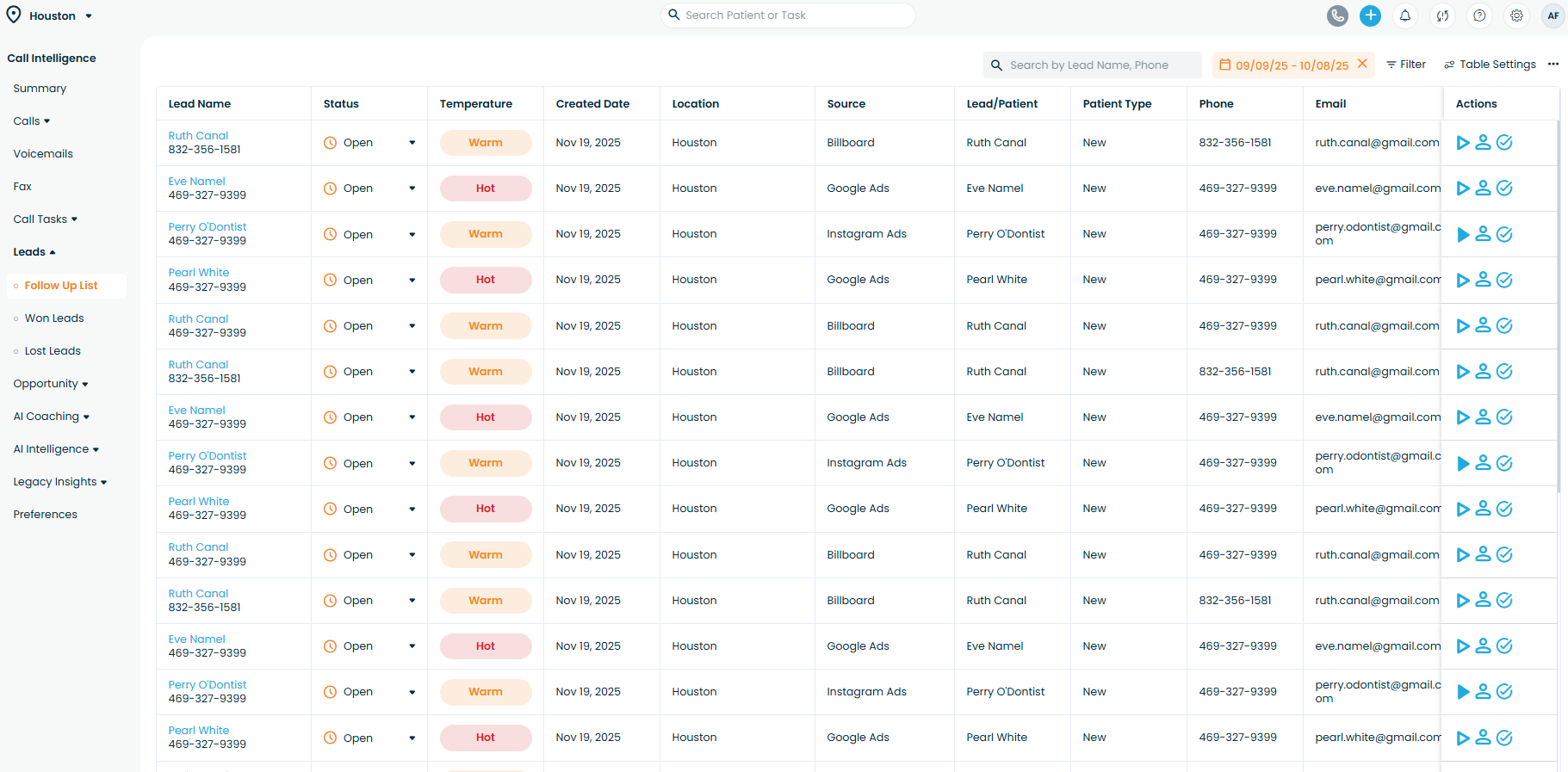Open Status dropdown for first Ruth Canal row

pos(412,143)
